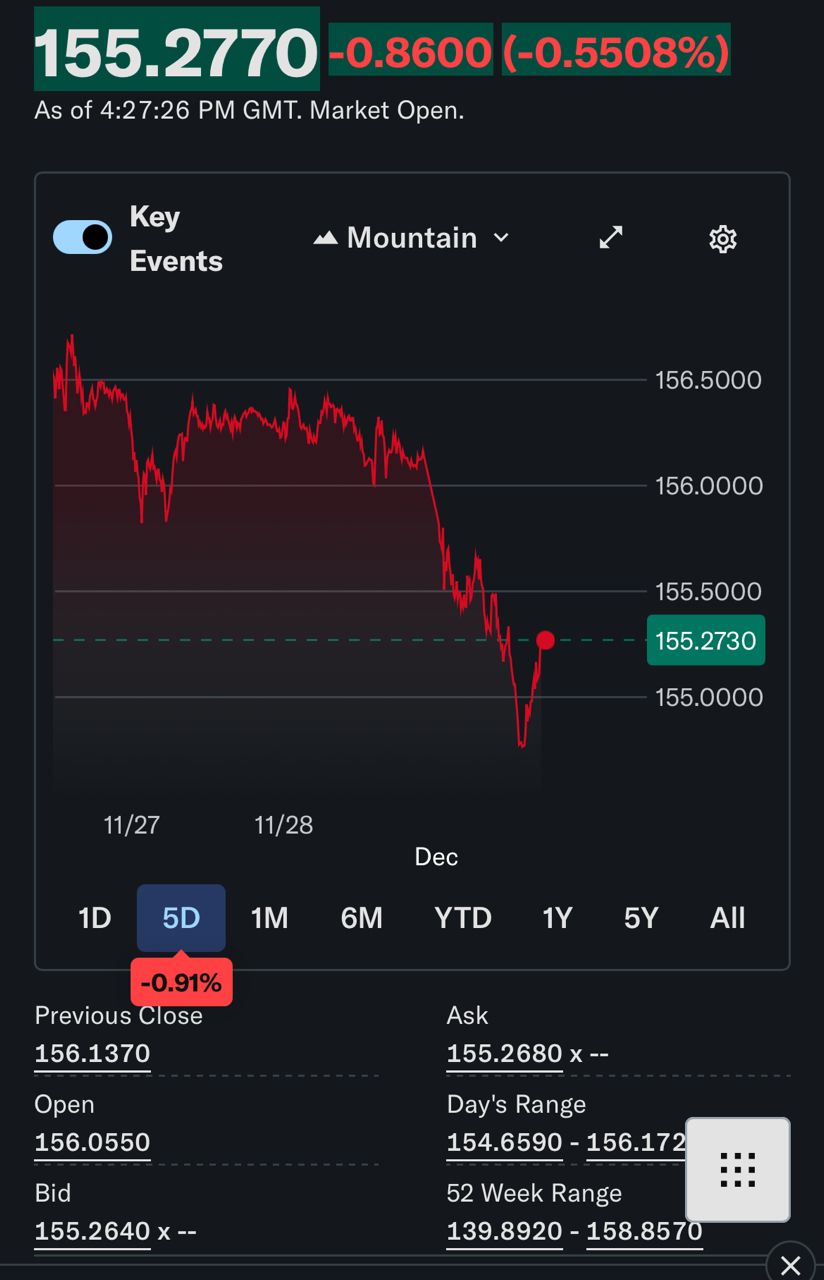The width and height of the screenshot is (824, 1280).
Task: Switch to 6M range
Action: pos(362,918)
